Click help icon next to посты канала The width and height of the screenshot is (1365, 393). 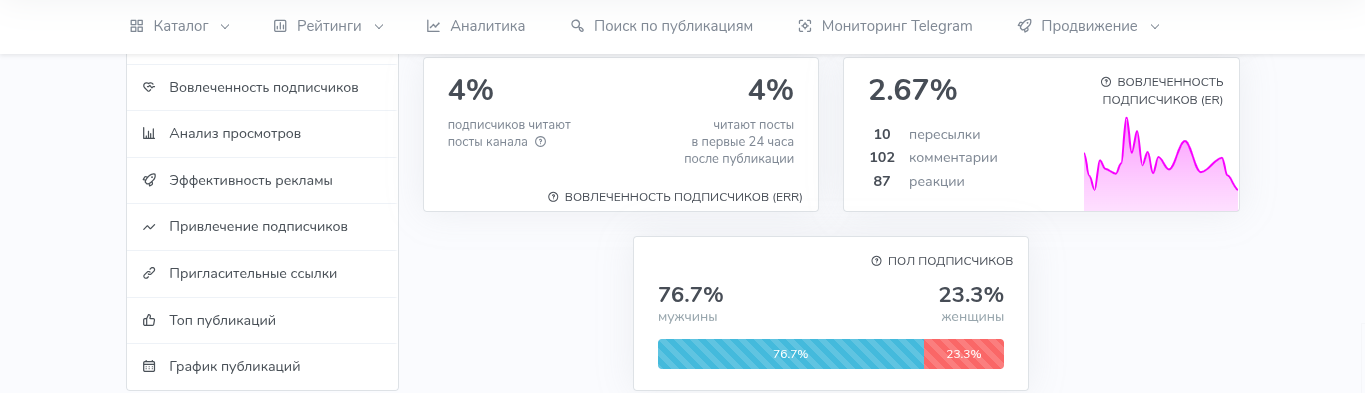point(540,141)
